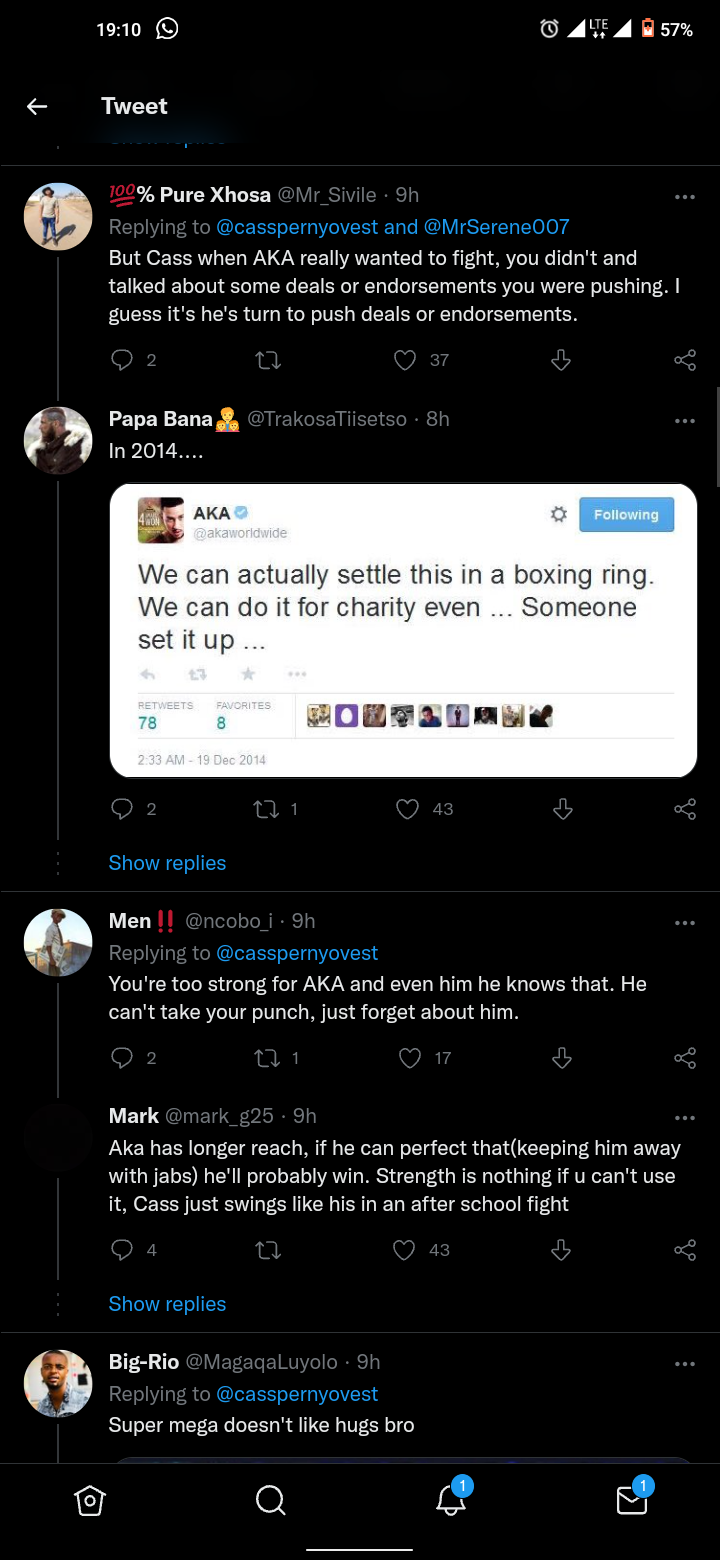This screenshot has height=1560, width=720.
Task: Open the three-dot menu on Big-Rio's tweet
Action: coord(685,1364)
